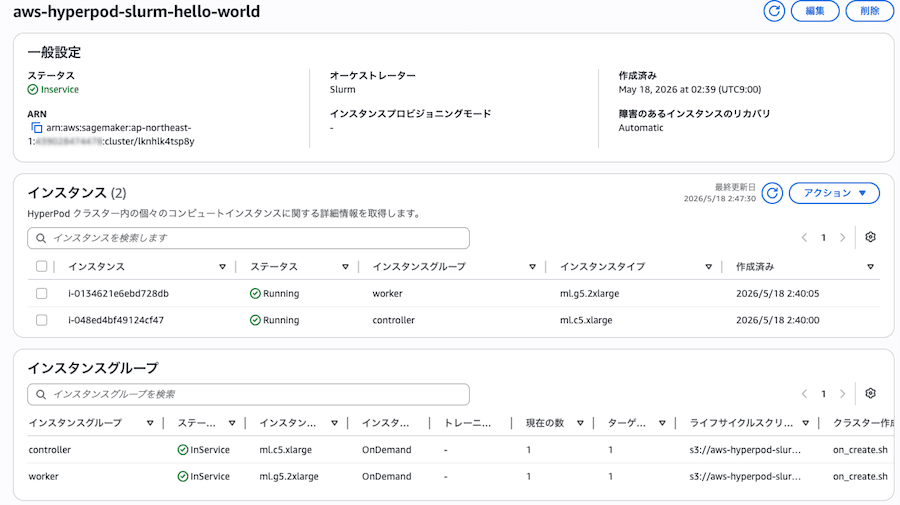900x505 pixels.
Task: Copy the cluster ARN
Action: [36, 128]
